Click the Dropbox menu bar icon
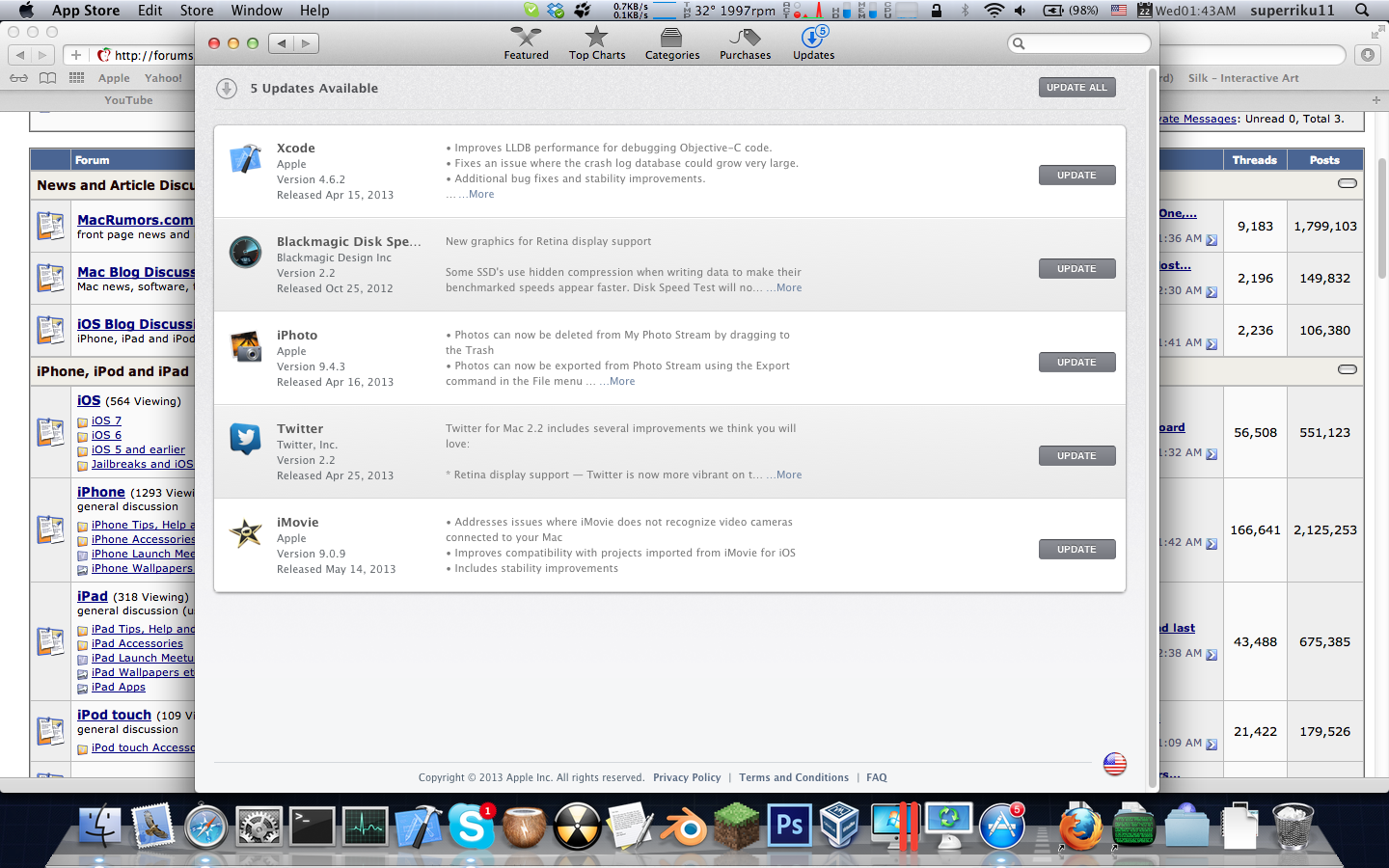 point(557,11)
